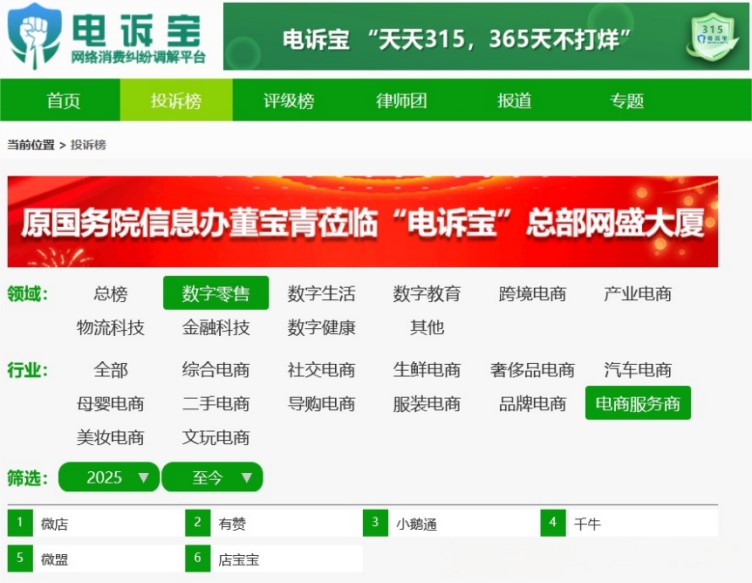Image resolution: width=752 pixels, height=583 pixels.
Task: Click the red 董宝青 banner image
Action: (x=362, y=222)
